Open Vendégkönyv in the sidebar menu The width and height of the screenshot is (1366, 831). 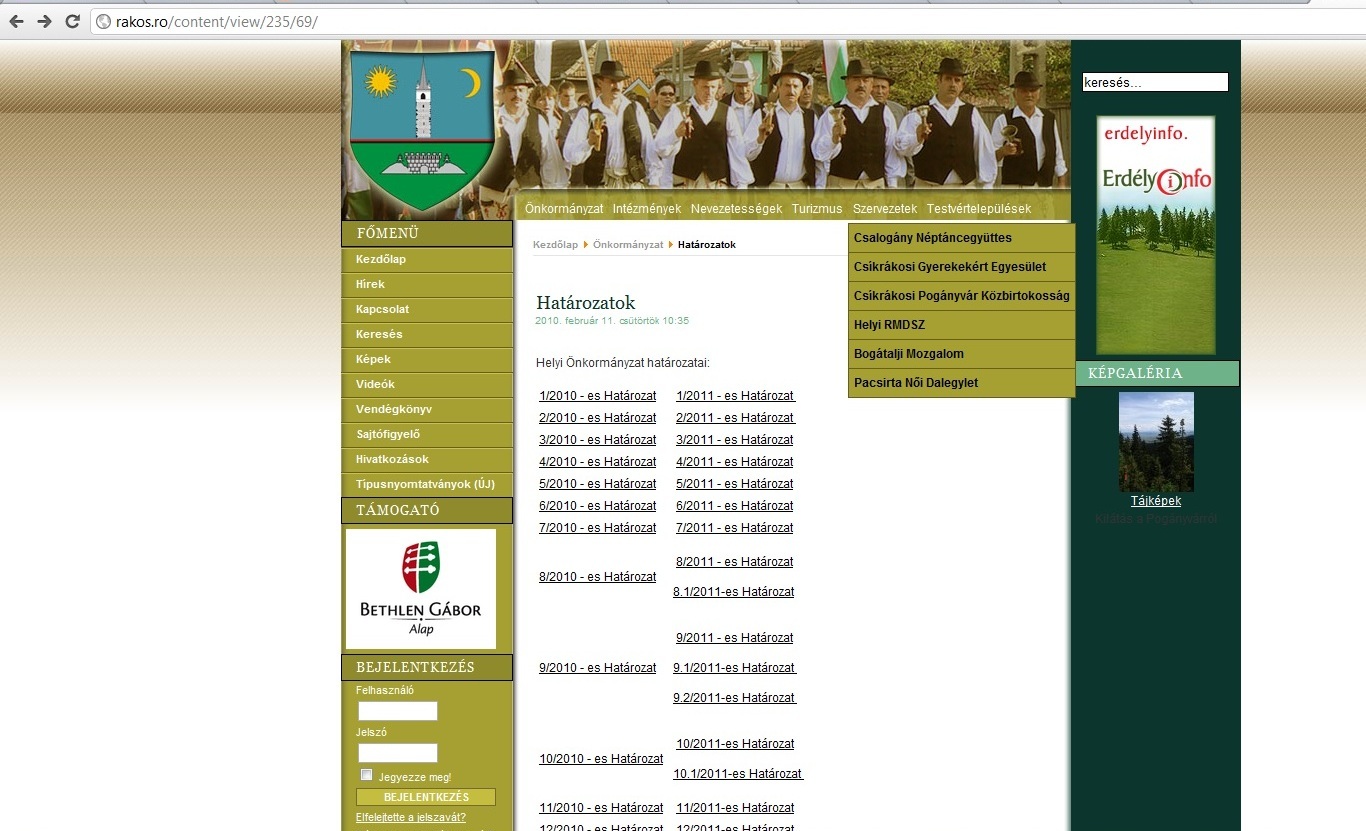(x=427, y=410)
